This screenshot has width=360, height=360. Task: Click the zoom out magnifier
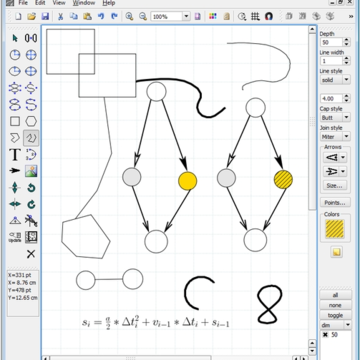point(143,16)
